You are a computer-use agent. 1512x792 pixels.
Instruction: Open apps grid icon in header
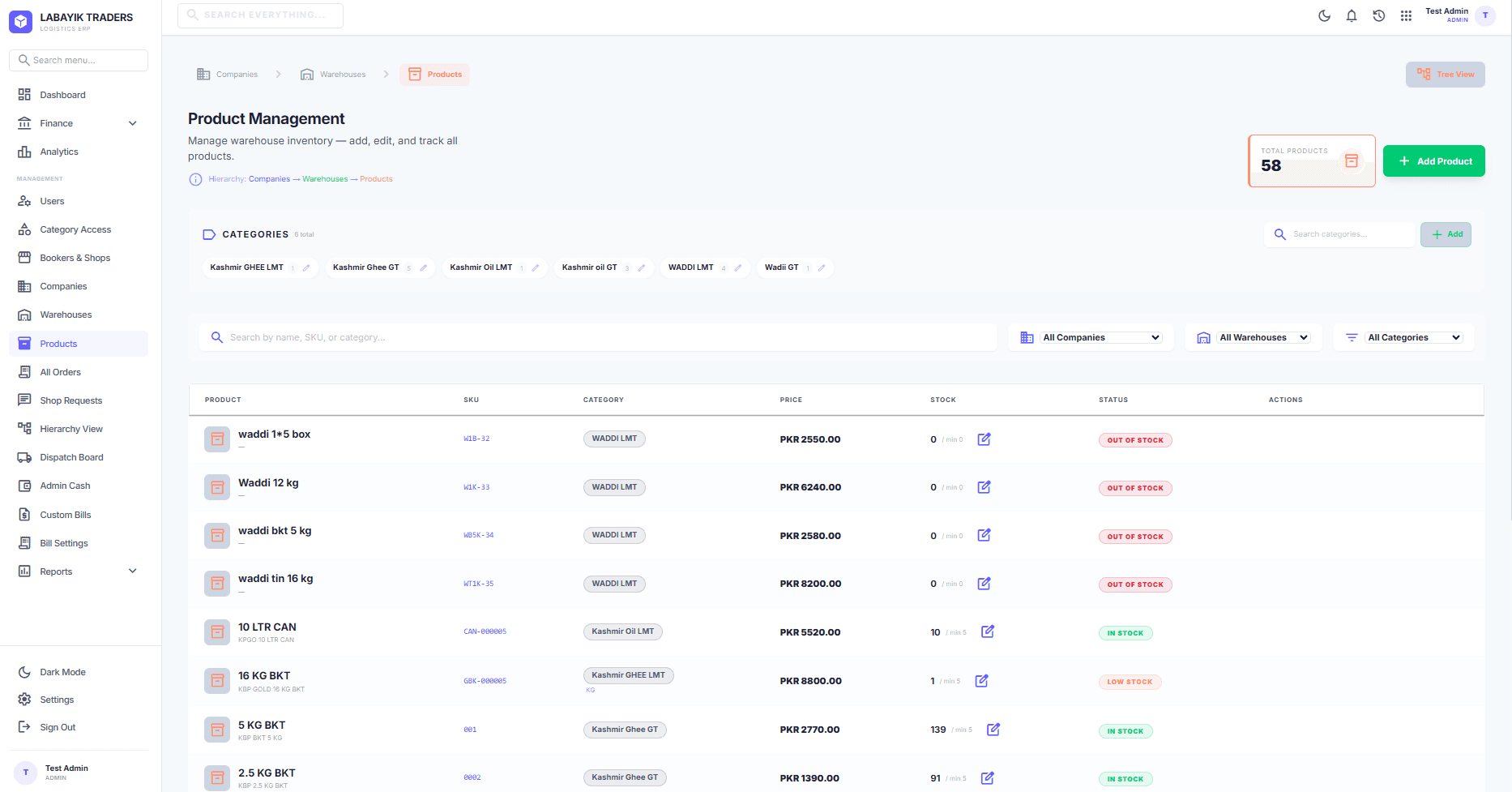coord(1406,15)
